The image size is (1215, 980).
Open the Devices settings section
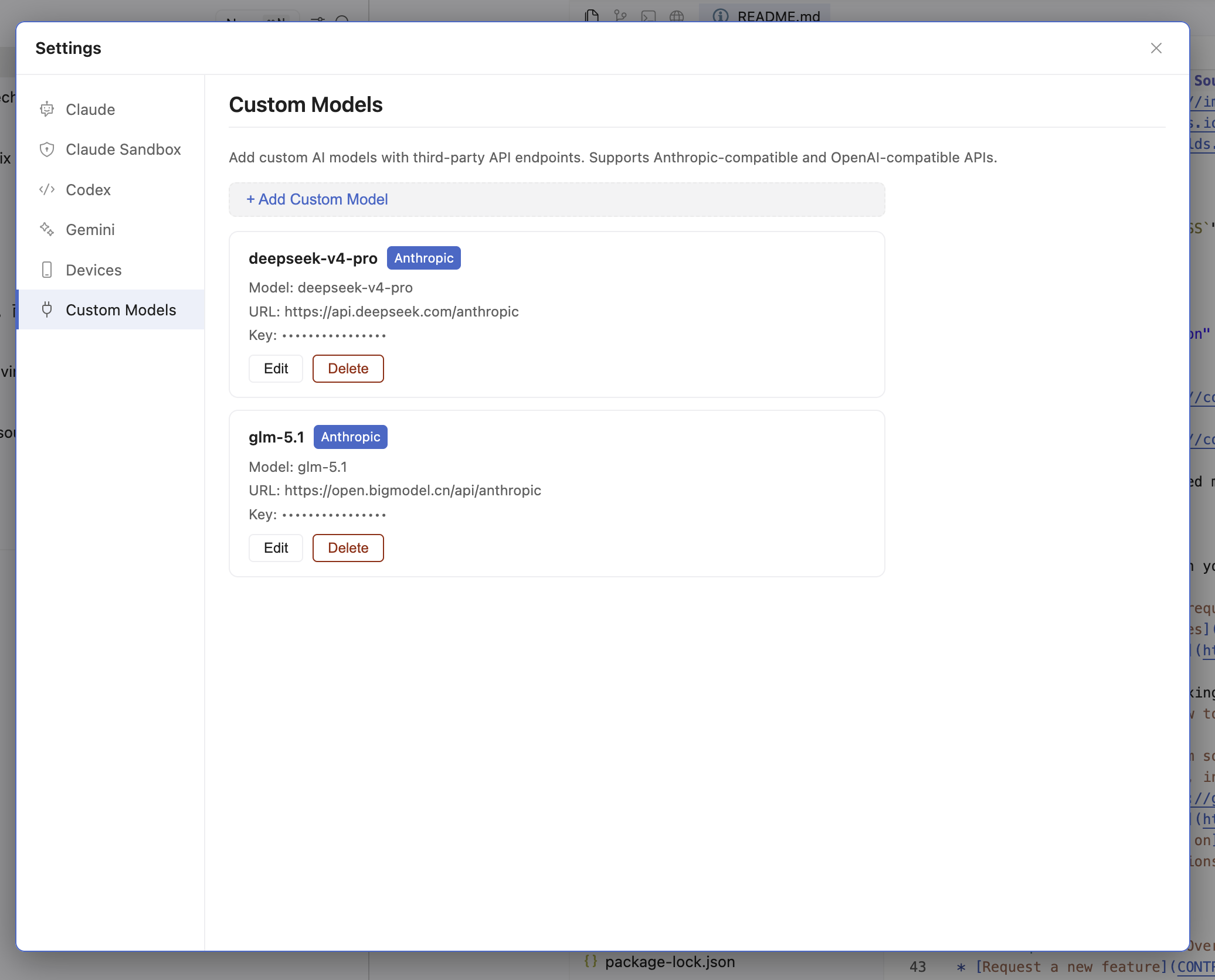point(110,270)
